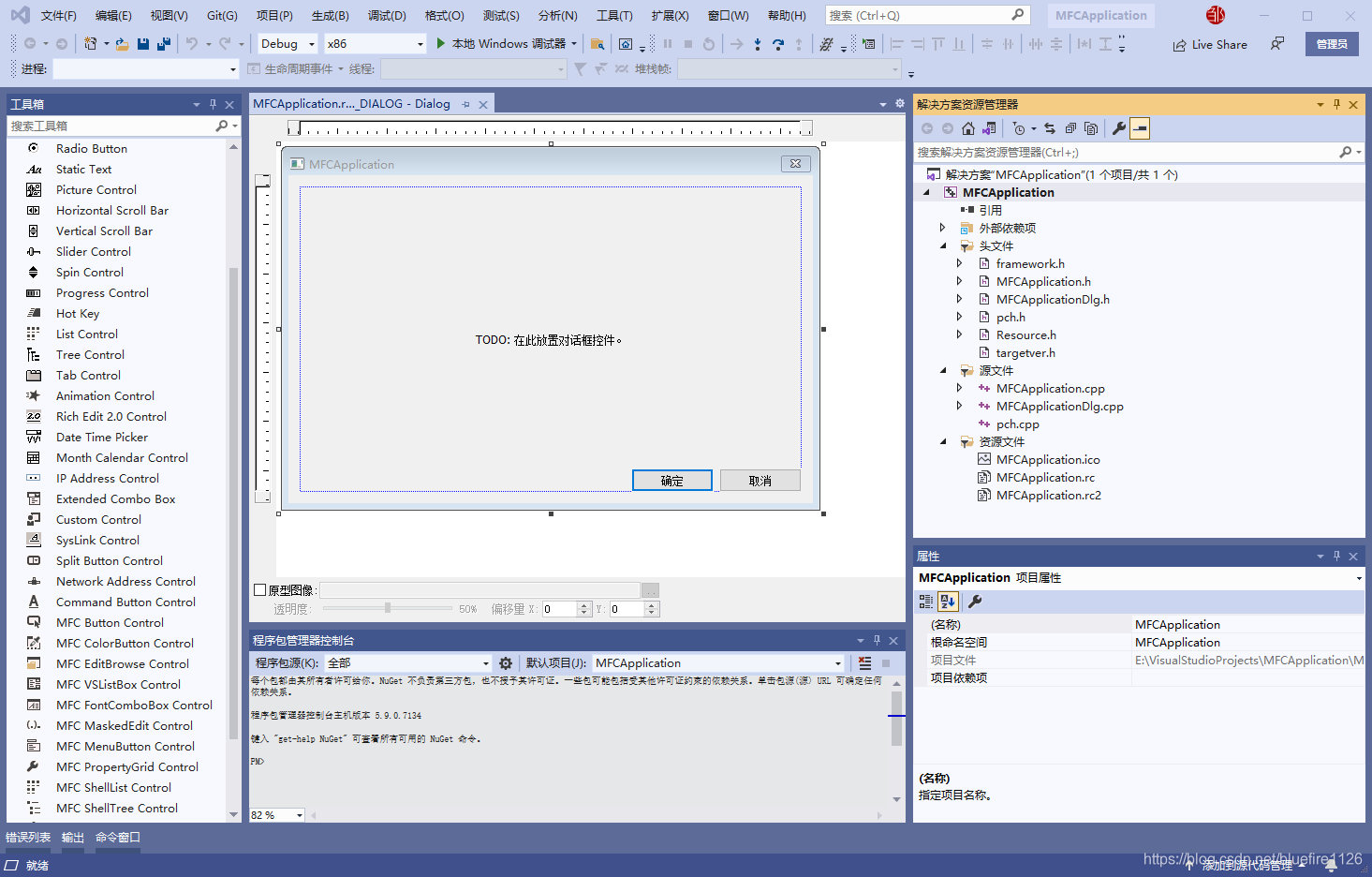Switch to 命令窗口 tab
The width and height of the screenshot is (1372, 877).
coord(118,838)
